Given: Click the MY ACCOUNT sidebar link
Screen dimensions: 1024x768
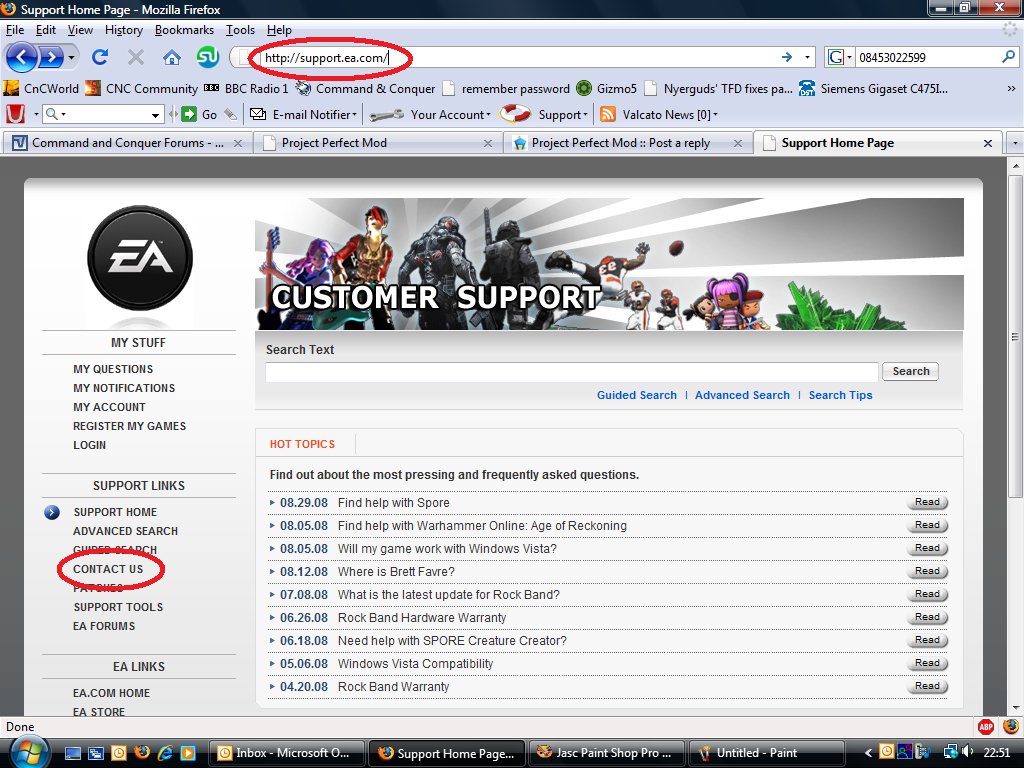Looking at the screenshot, I should pos(109,407).
